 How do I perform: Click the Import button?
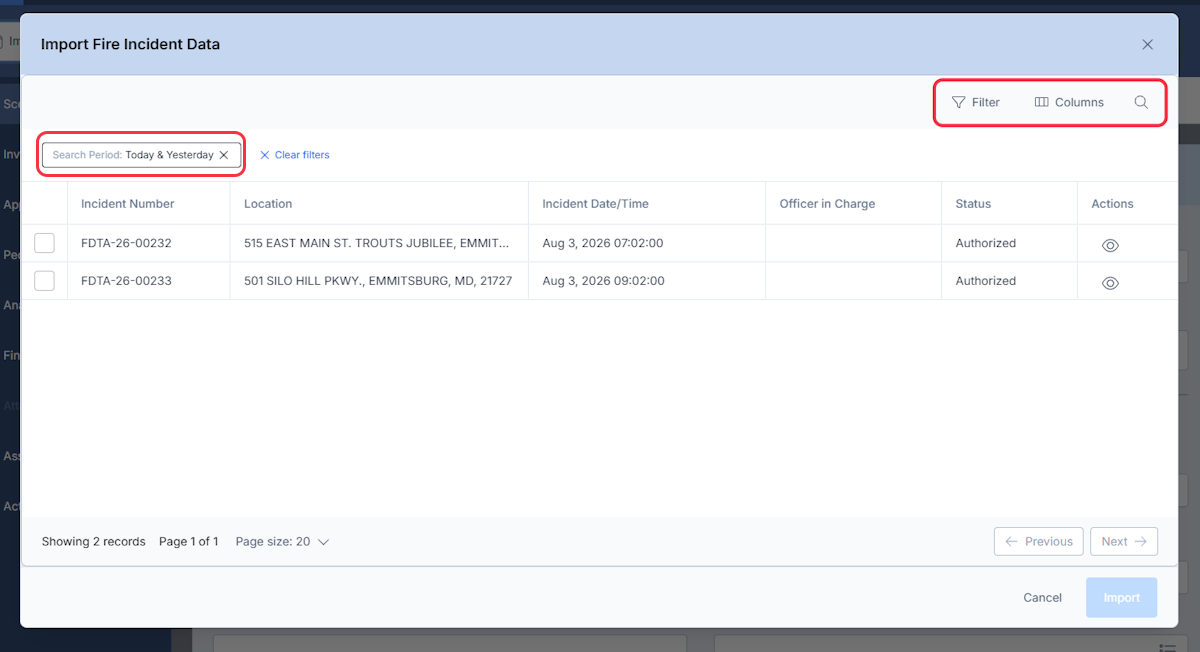(1121, 597)
